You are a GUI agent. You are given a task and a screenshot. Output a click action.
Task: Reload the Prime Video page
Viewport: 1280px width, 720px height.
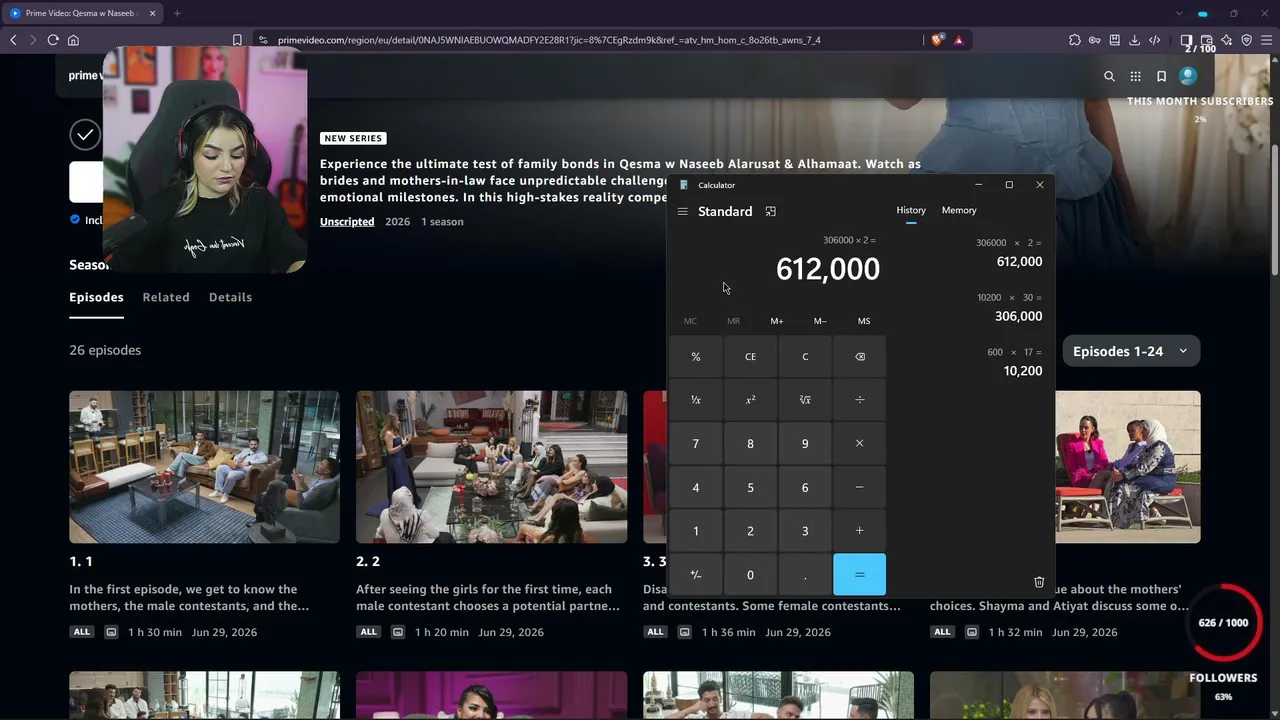[x=53, y=40]
